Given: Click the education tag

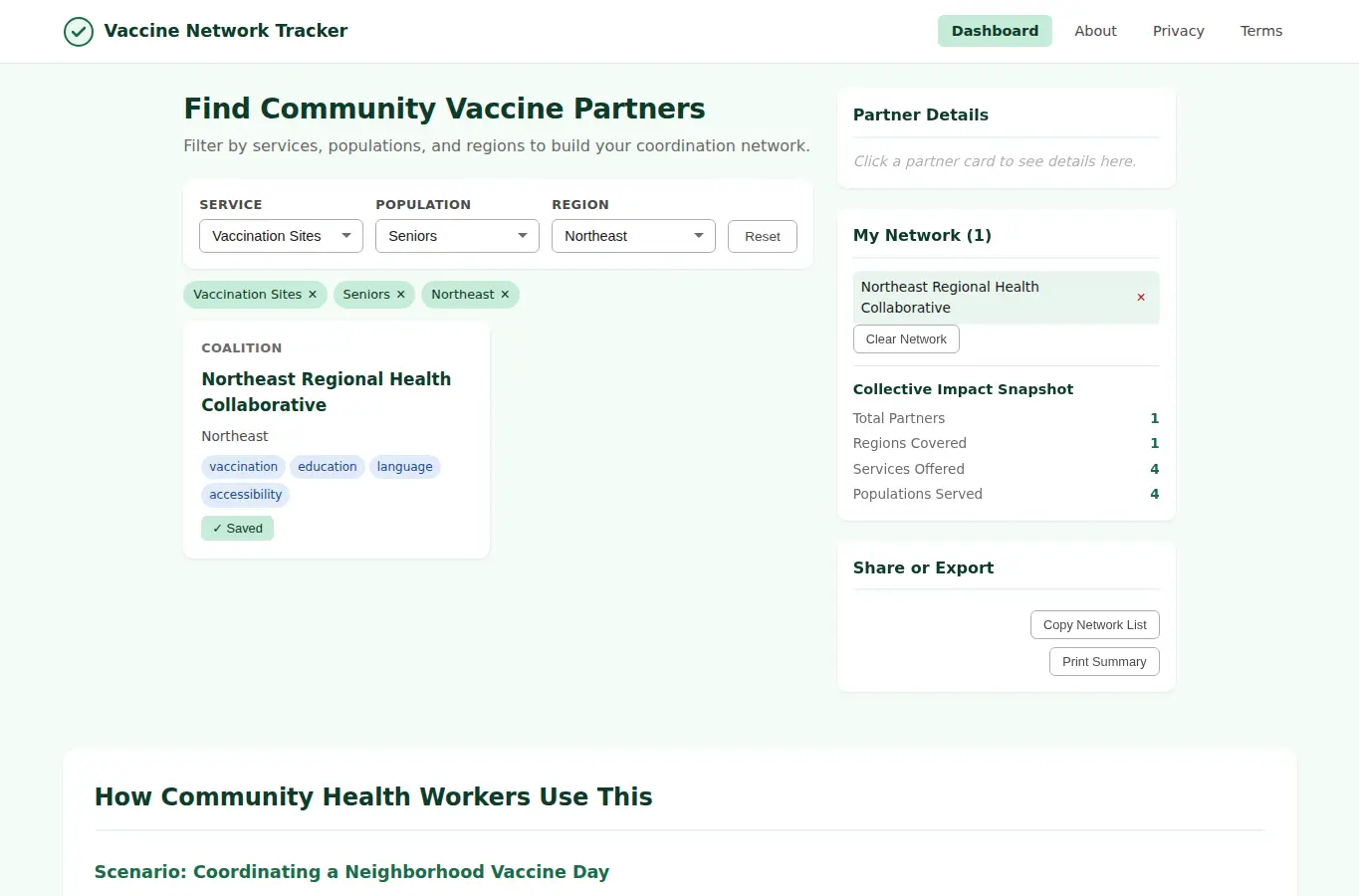Looking at the screenshot, I should pos(328,467).
